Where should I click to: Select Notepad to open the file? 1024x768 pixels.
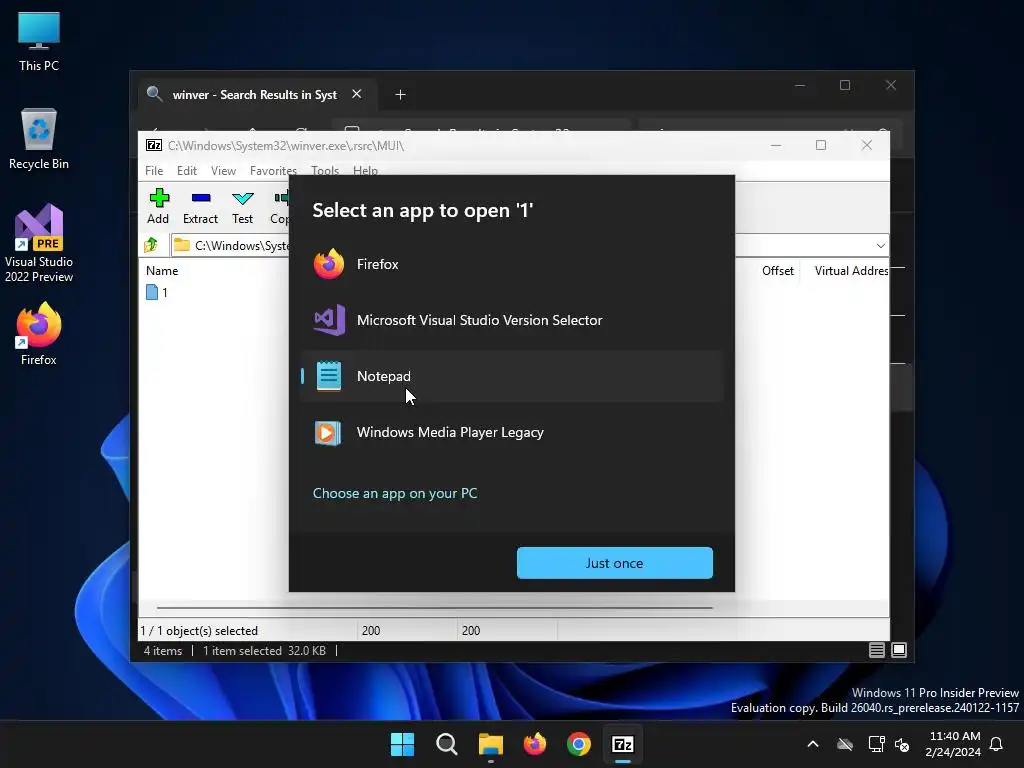tap(512, 376)
